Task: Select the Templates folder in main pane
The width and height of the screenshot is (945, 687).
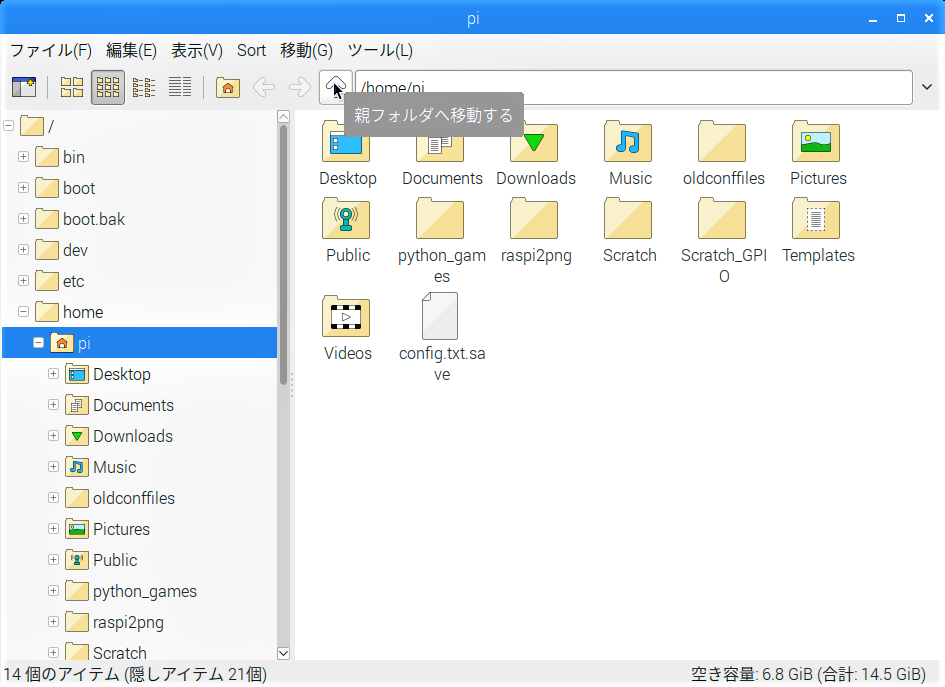Action: (816, 218)
